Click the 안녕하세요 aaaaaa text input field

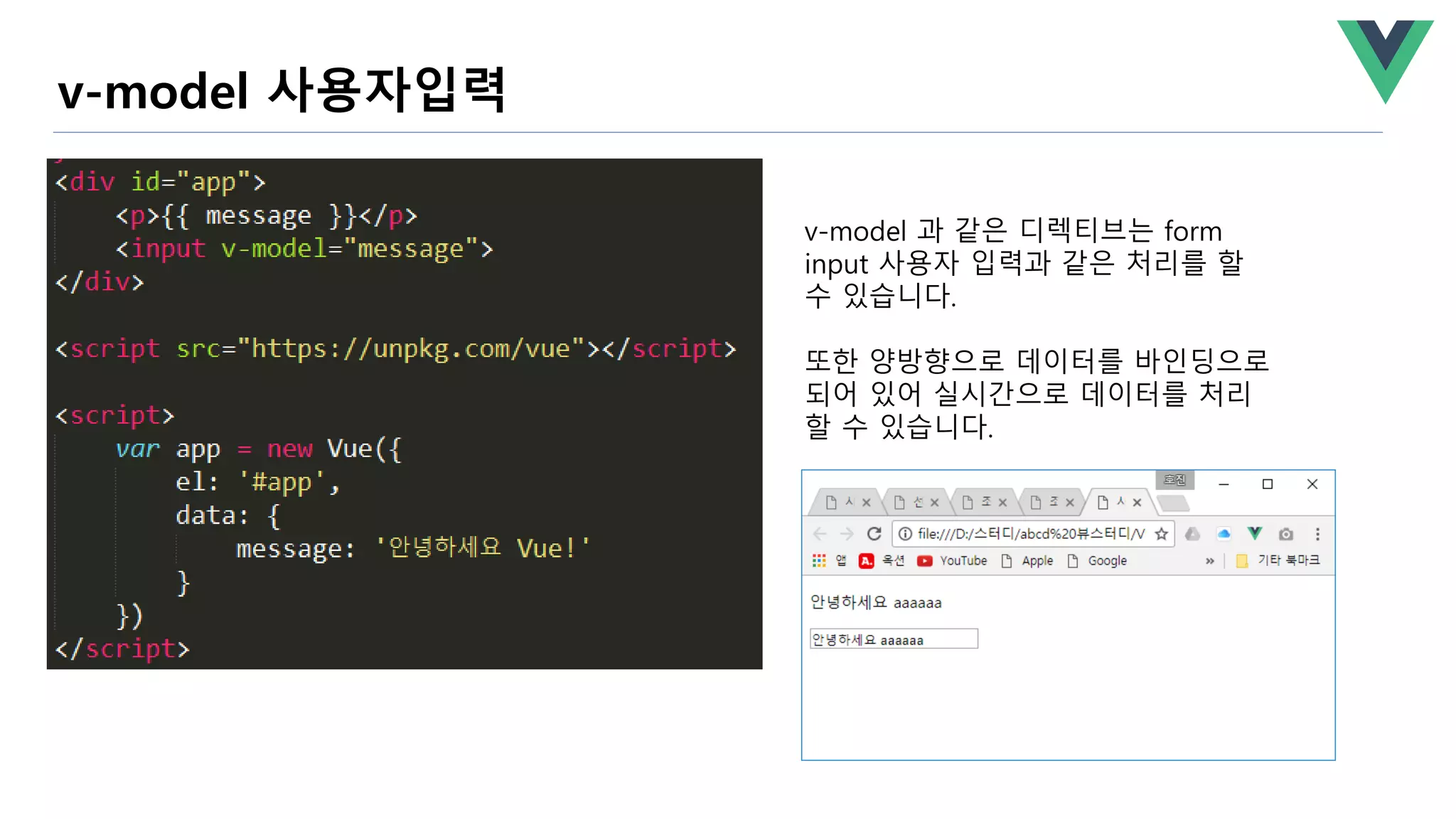893,639
